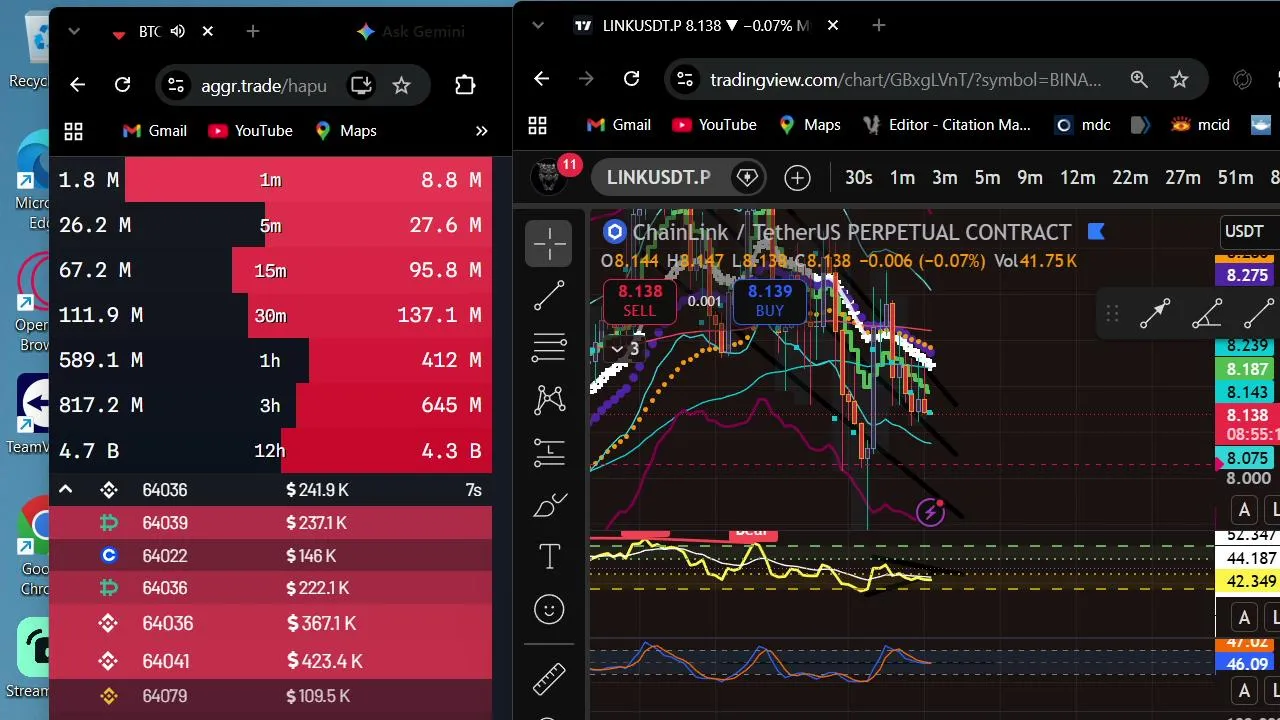Click the 8.138 SELL button
This screenshot has width=1280, height=720.
click(x=640, y=301)
